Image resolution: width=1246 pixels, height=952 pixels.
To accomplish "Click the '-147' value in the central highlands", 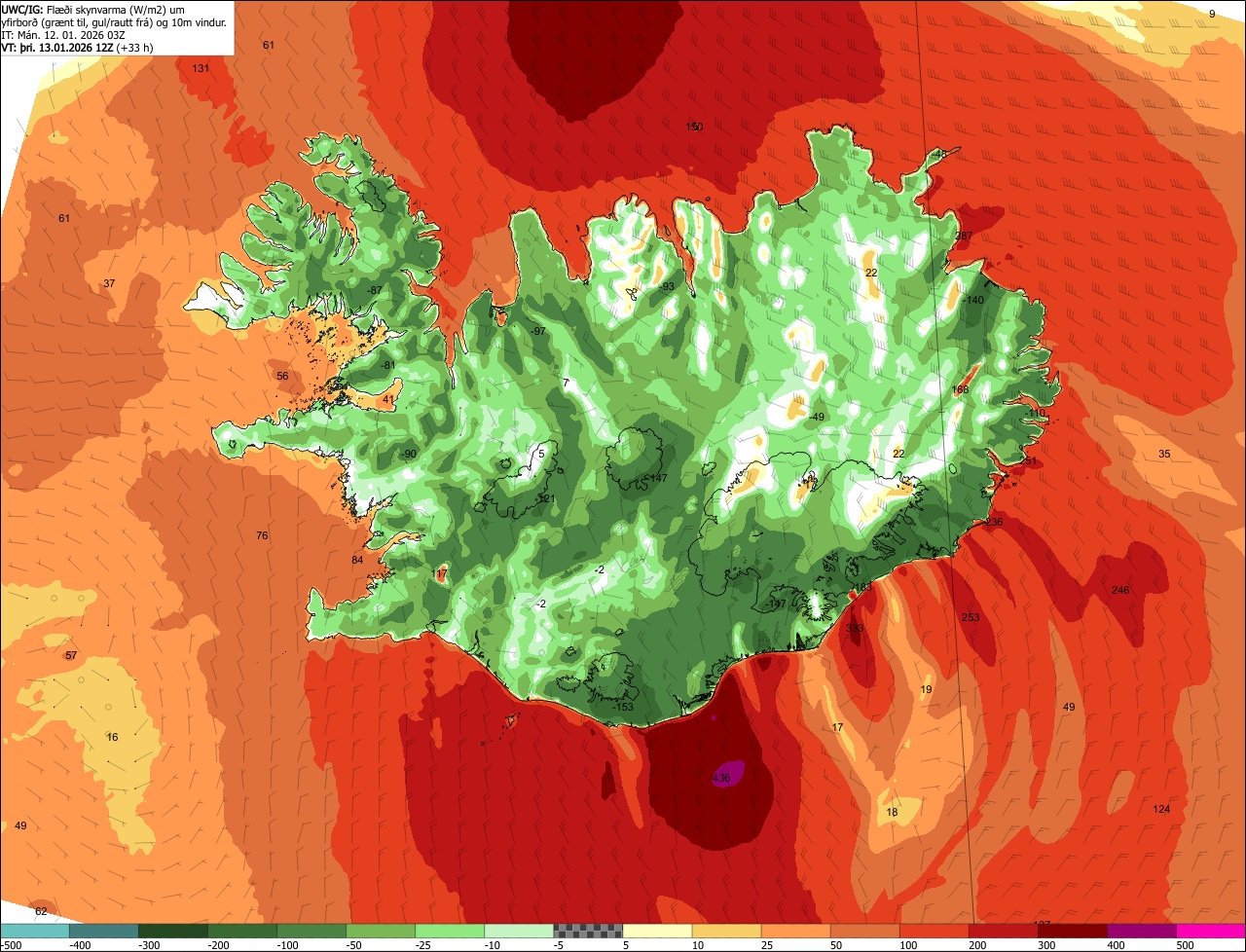I will click(655, 478).
